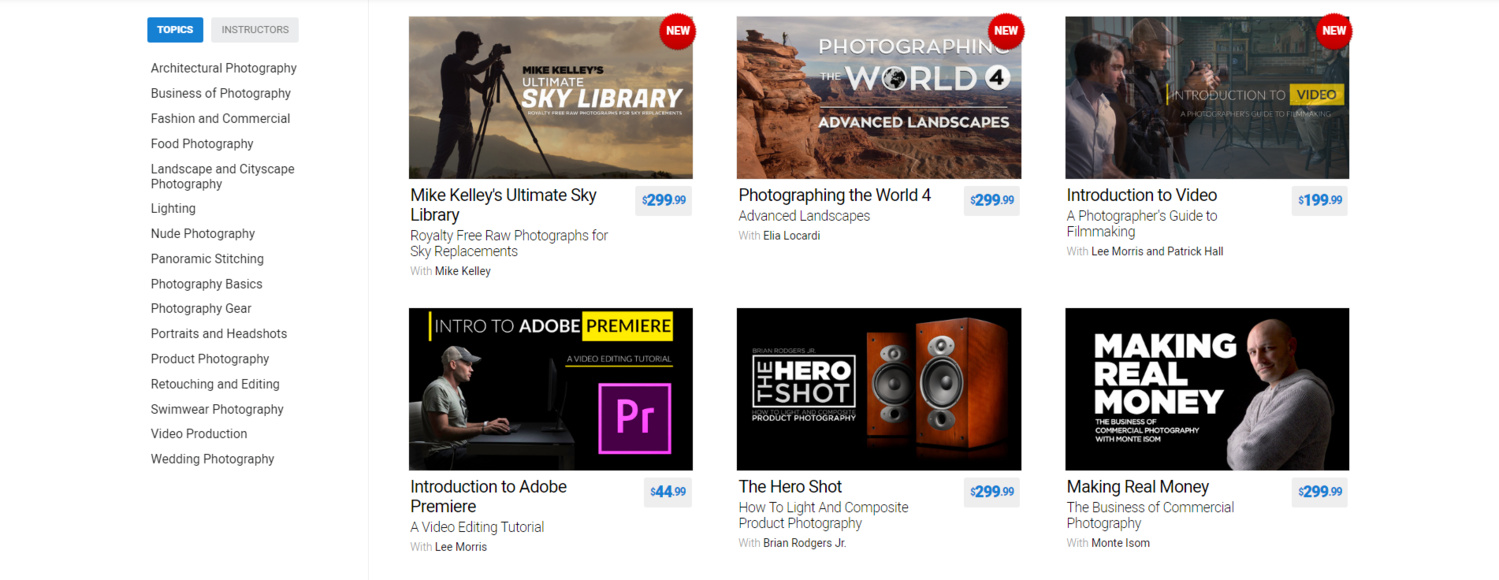This screenshot has width=1499, height=580.
Task: Click the $299.99 price for Photographing the World 4
Action: [992, 200]
